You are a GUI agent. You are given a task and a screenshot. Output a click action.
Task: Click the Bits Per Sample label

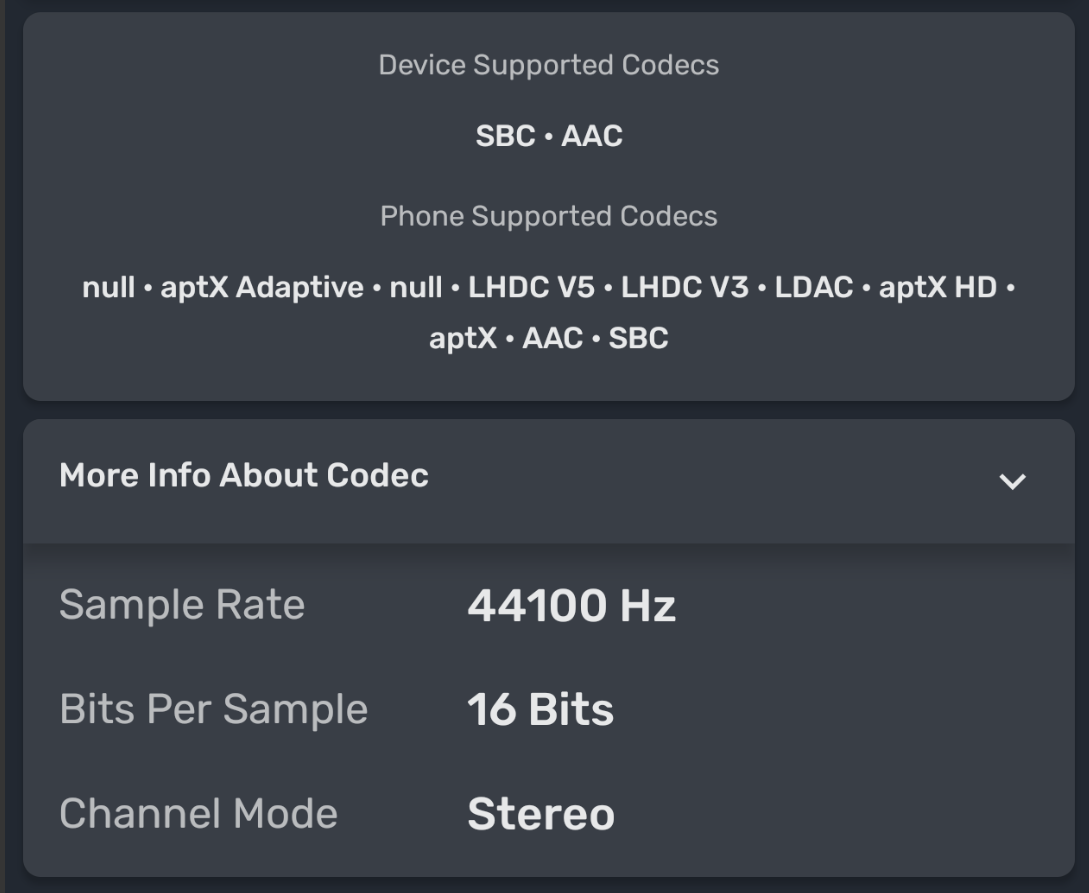pos(213,709)
